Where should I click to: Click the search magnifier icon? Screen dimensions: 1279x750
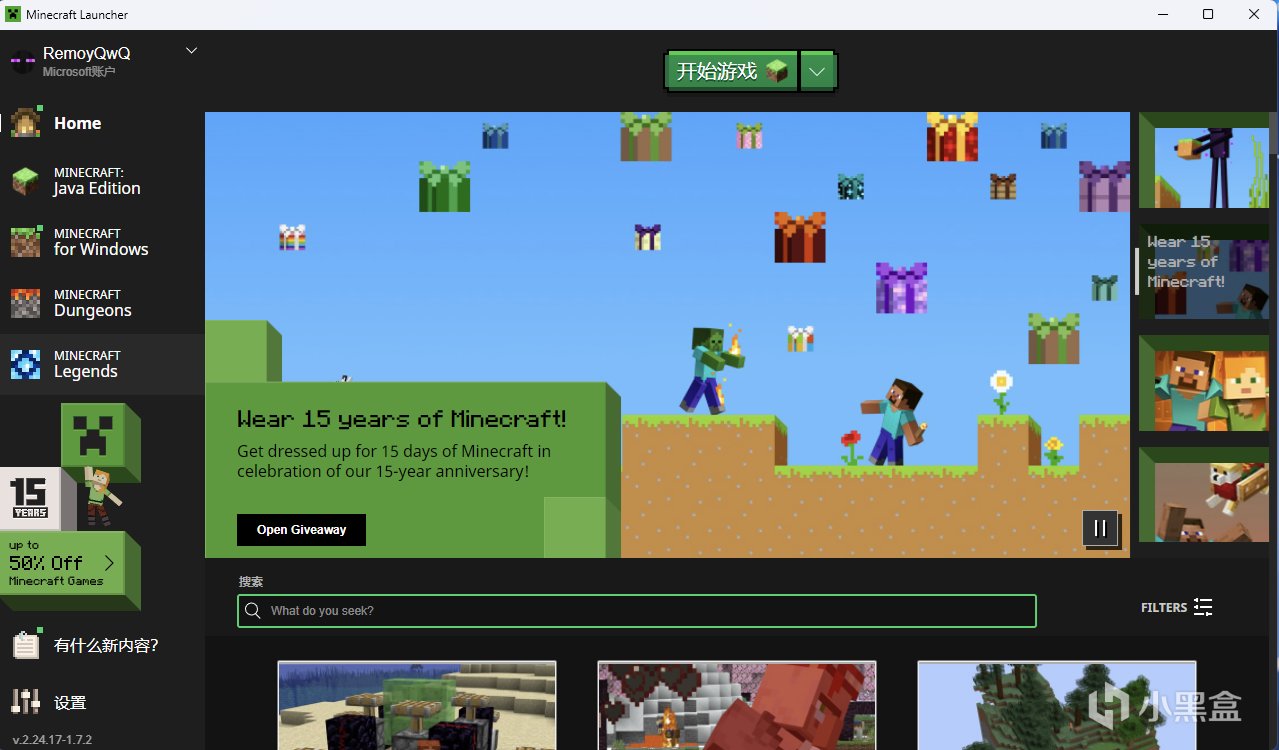tap(255, 611)
